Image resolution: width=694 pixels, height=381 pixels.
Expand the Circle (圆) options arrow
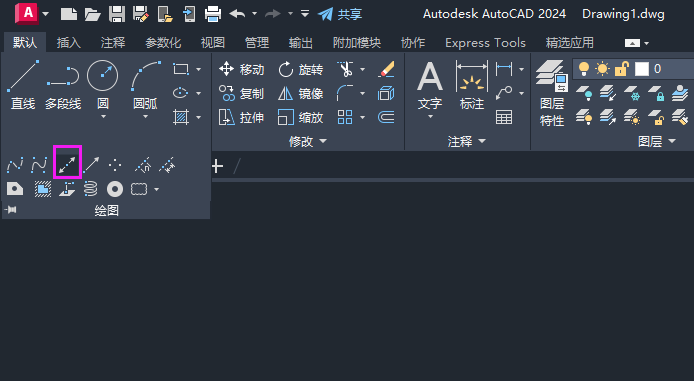coord(103,117)
